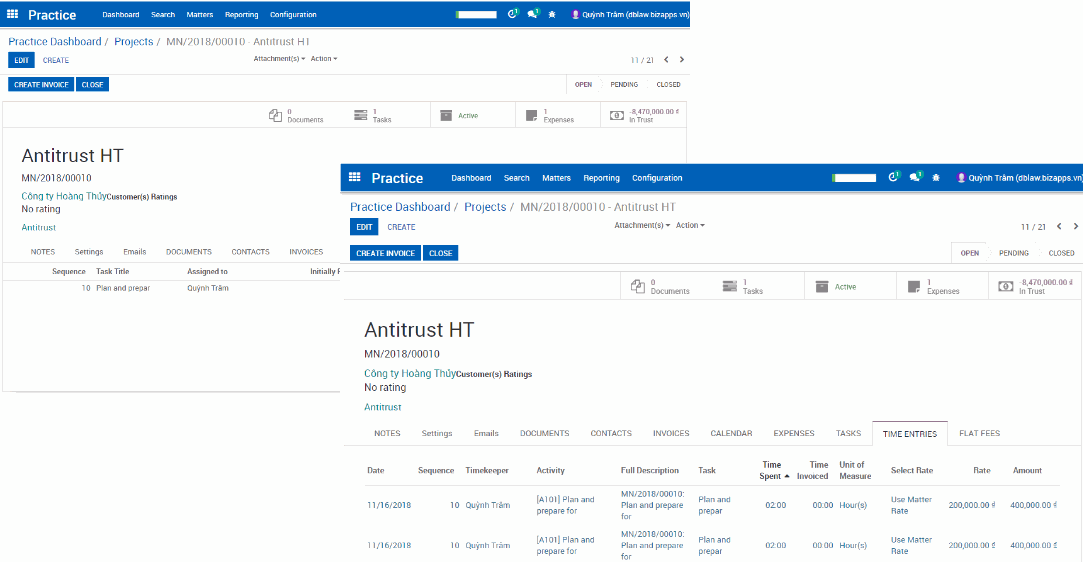
Task: Open In Trust balance button in front window
Action: point(1035,287)
